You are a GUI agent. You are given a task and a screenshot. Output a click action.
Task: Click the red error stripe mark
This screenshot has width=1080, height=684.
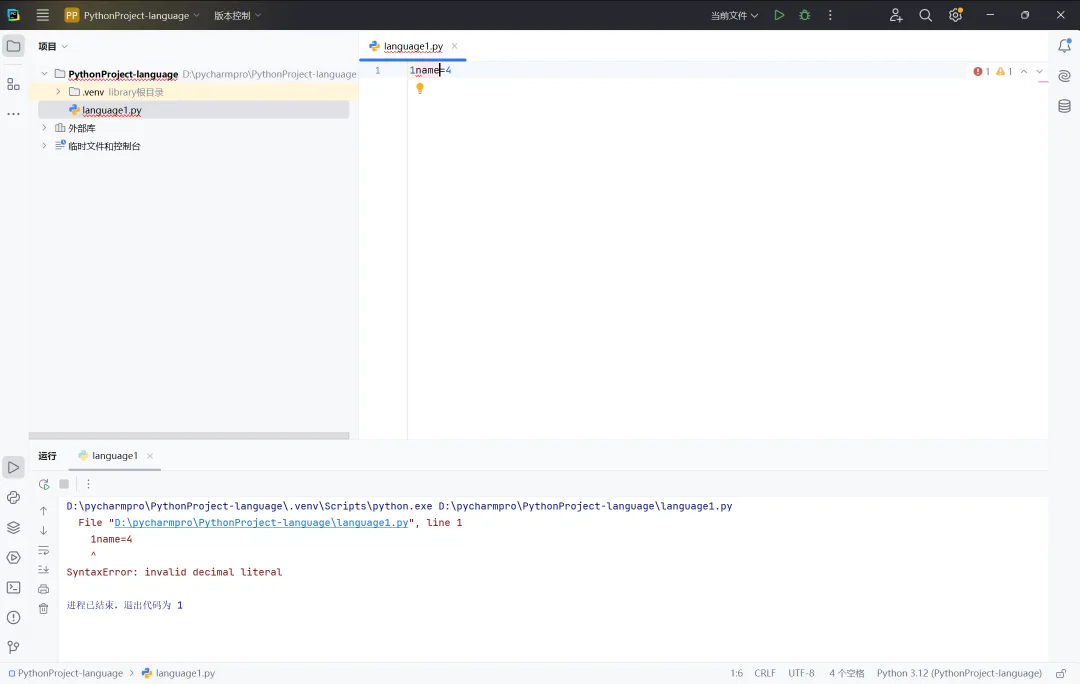tap(1043, 81)
